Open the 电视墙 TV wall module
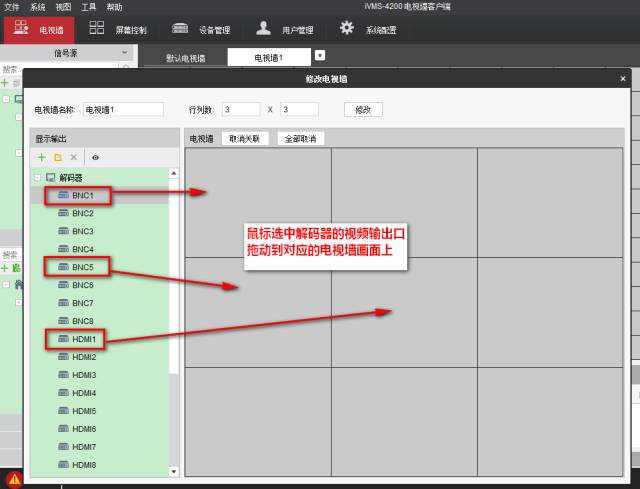This screenshot has width=640, height=489. pyautogui.click(x=38, y=30)
